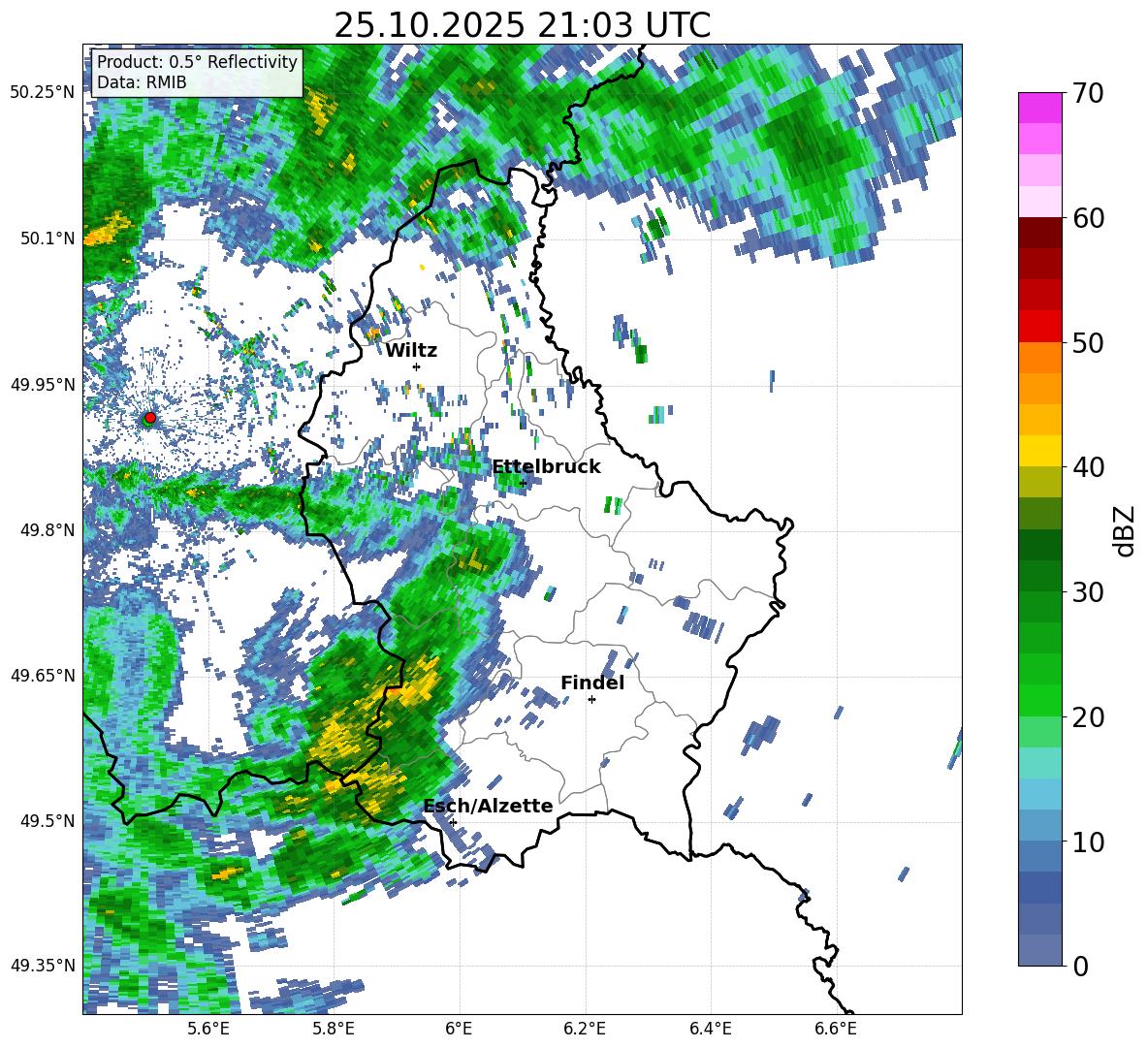Click the Esch/Alzette station cross marker
Image resolution: width=1148 pixels, height=1048 pixels.
(x=453, y=822)
